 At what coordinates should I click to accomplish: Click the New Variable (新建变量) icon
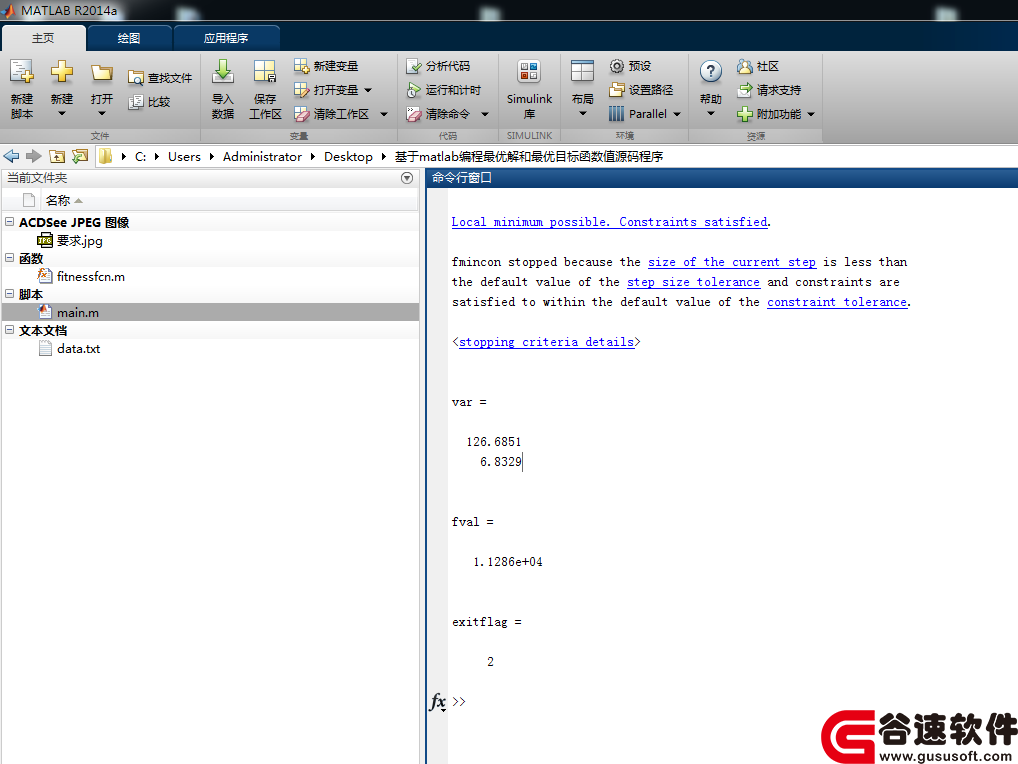tap(301, 66)
